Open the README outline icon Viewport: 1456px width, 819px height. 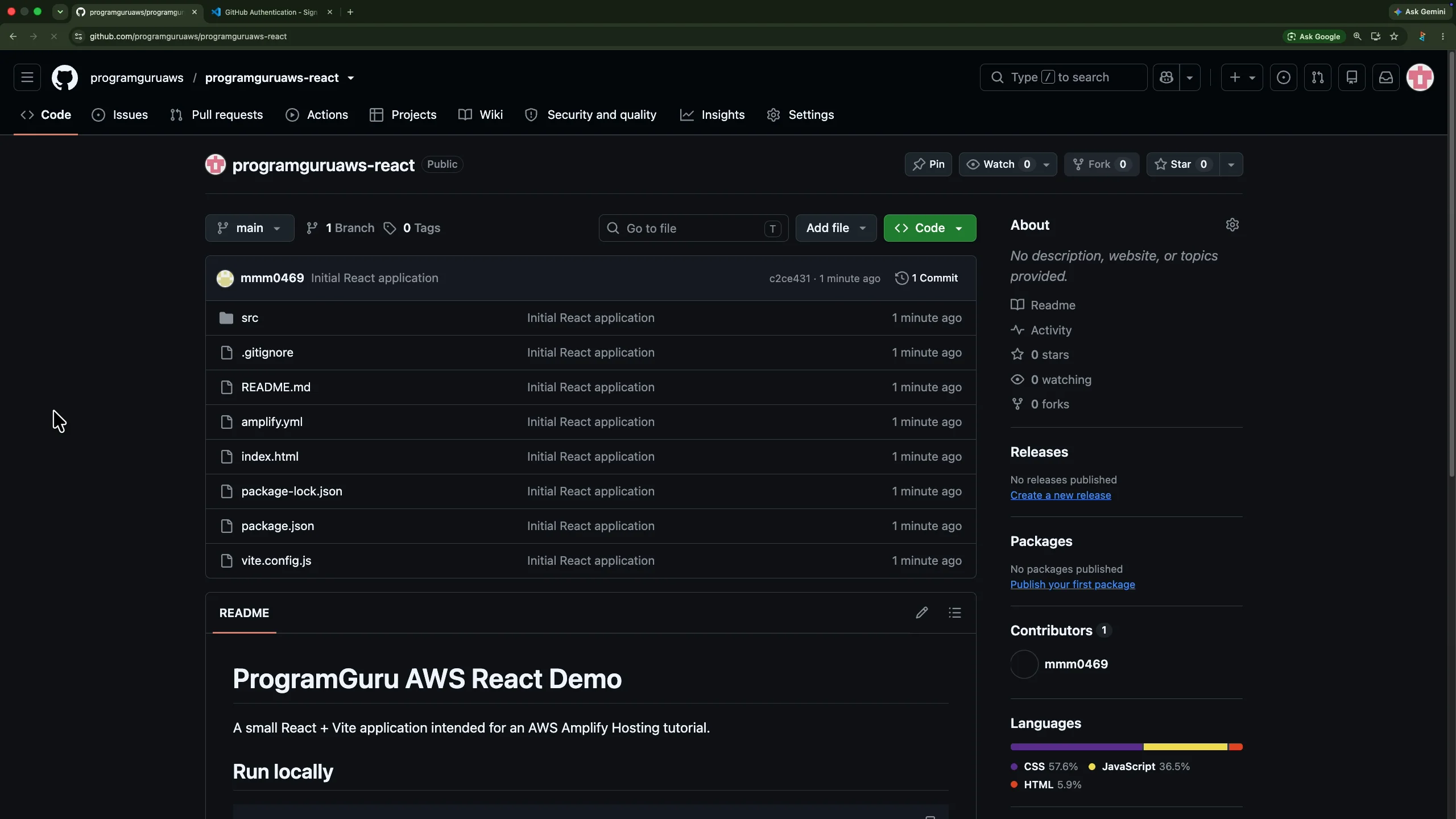tap(955, 613)
